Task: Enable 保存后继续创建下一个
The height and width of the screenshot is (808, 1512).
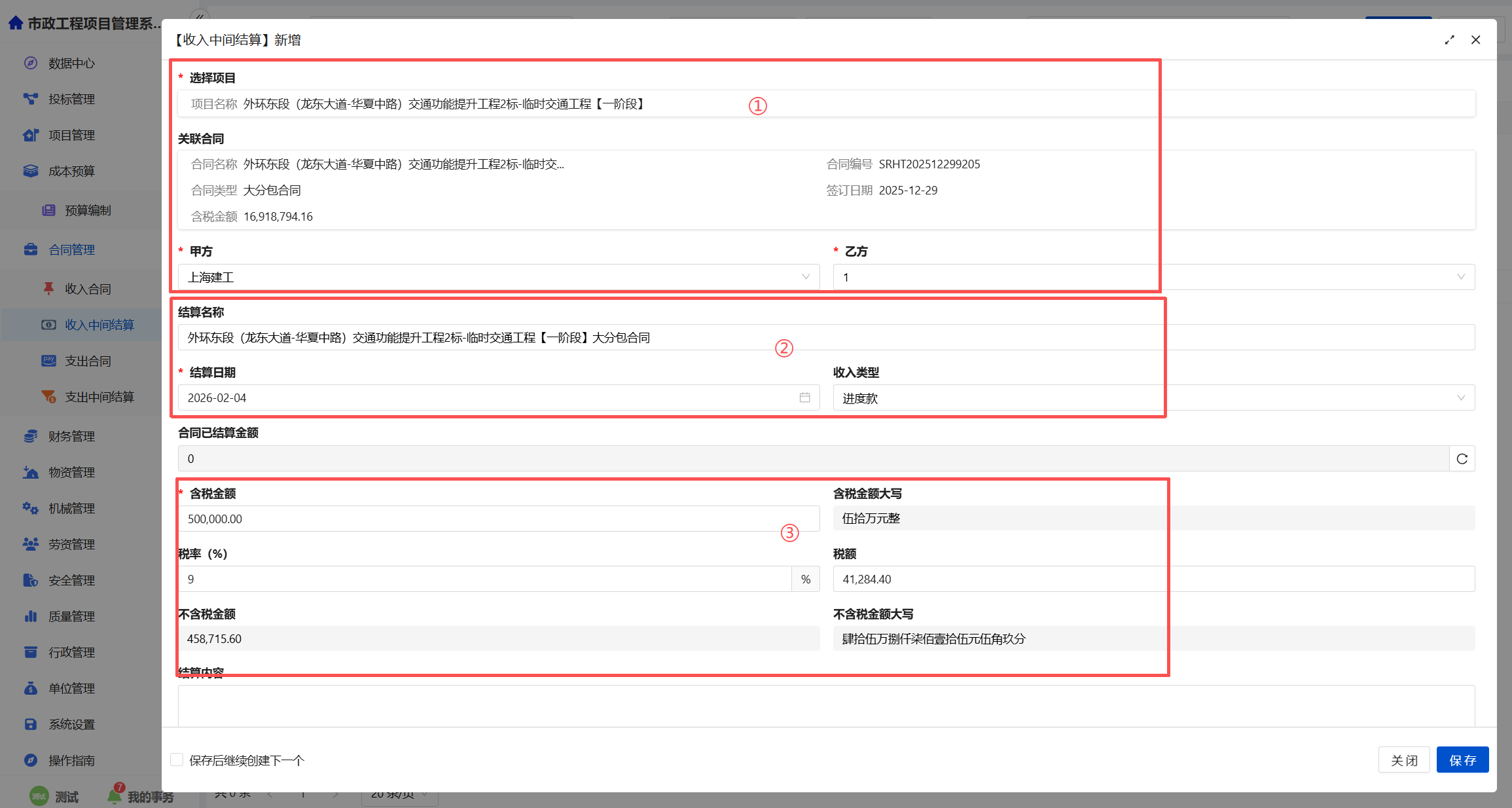Action: click(x=177, y=760)
